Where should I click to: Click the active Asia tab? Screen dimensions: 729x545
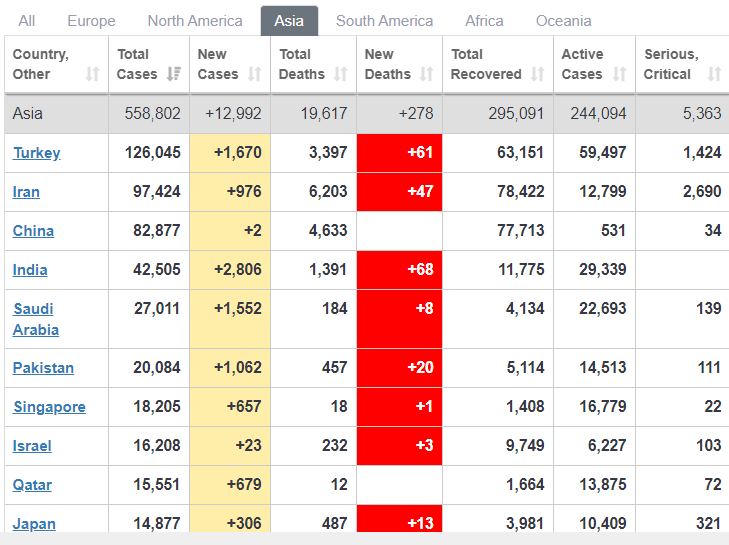(289, 21)
